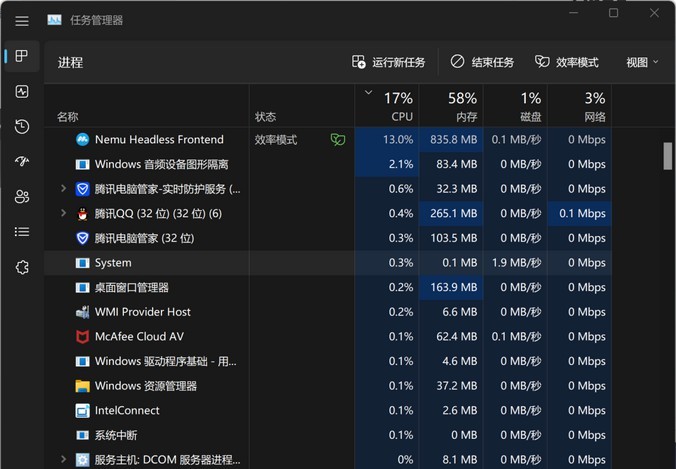The width and height of the screenshot is (676, 469).
Task: Click the green efficiency mode leaf icon
Action: click(x=338, y=140)
